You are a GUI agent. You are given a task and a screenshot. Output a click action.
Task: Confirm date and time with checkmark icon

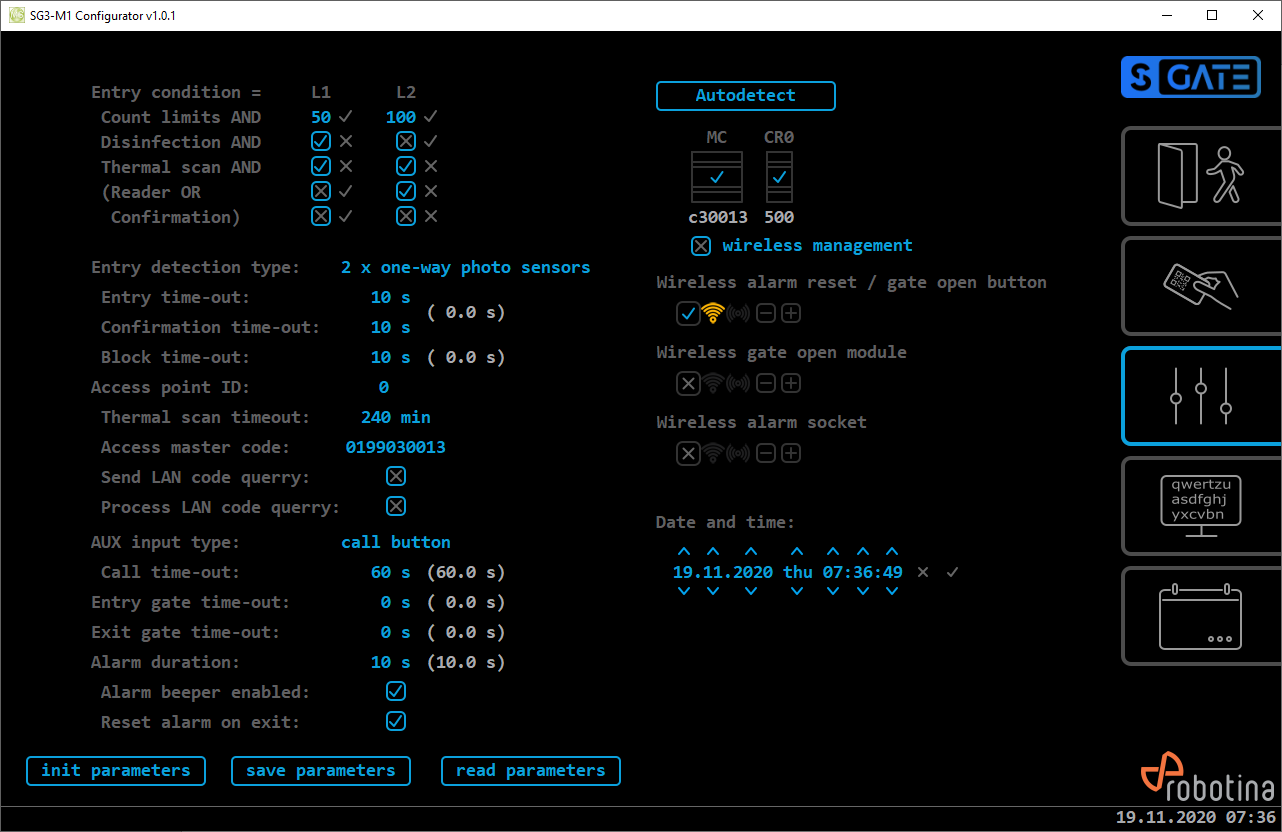953,572
